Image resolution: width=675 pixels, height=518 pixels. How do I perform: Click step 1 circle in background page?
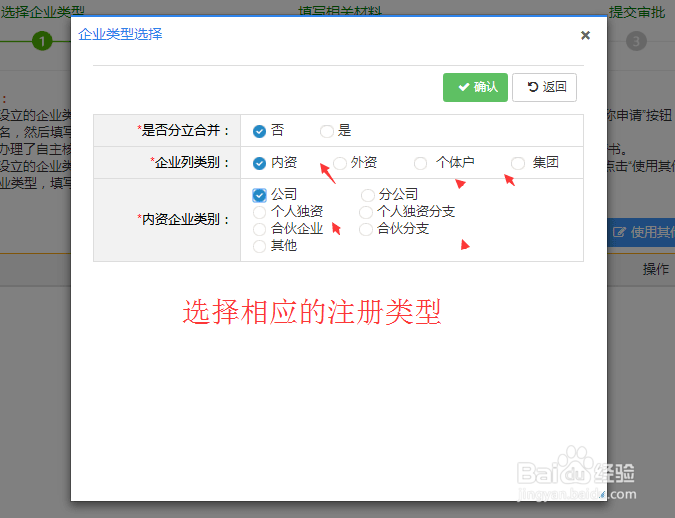[x=42, y=41]
